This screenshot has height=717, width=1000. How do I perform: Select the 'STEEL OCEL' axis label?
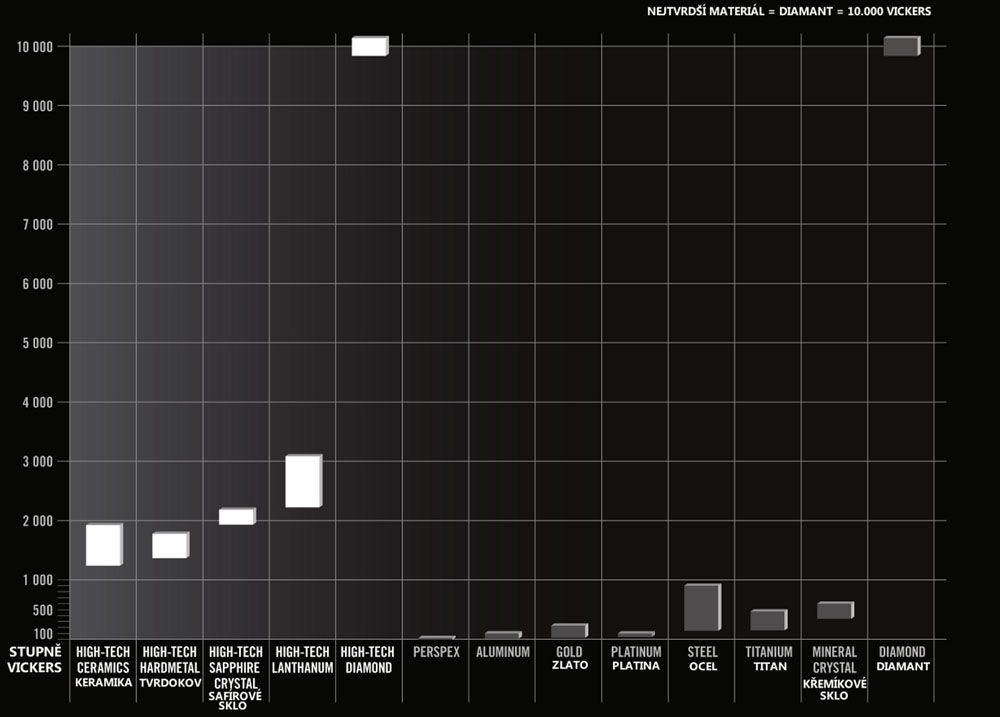point(702,659)
